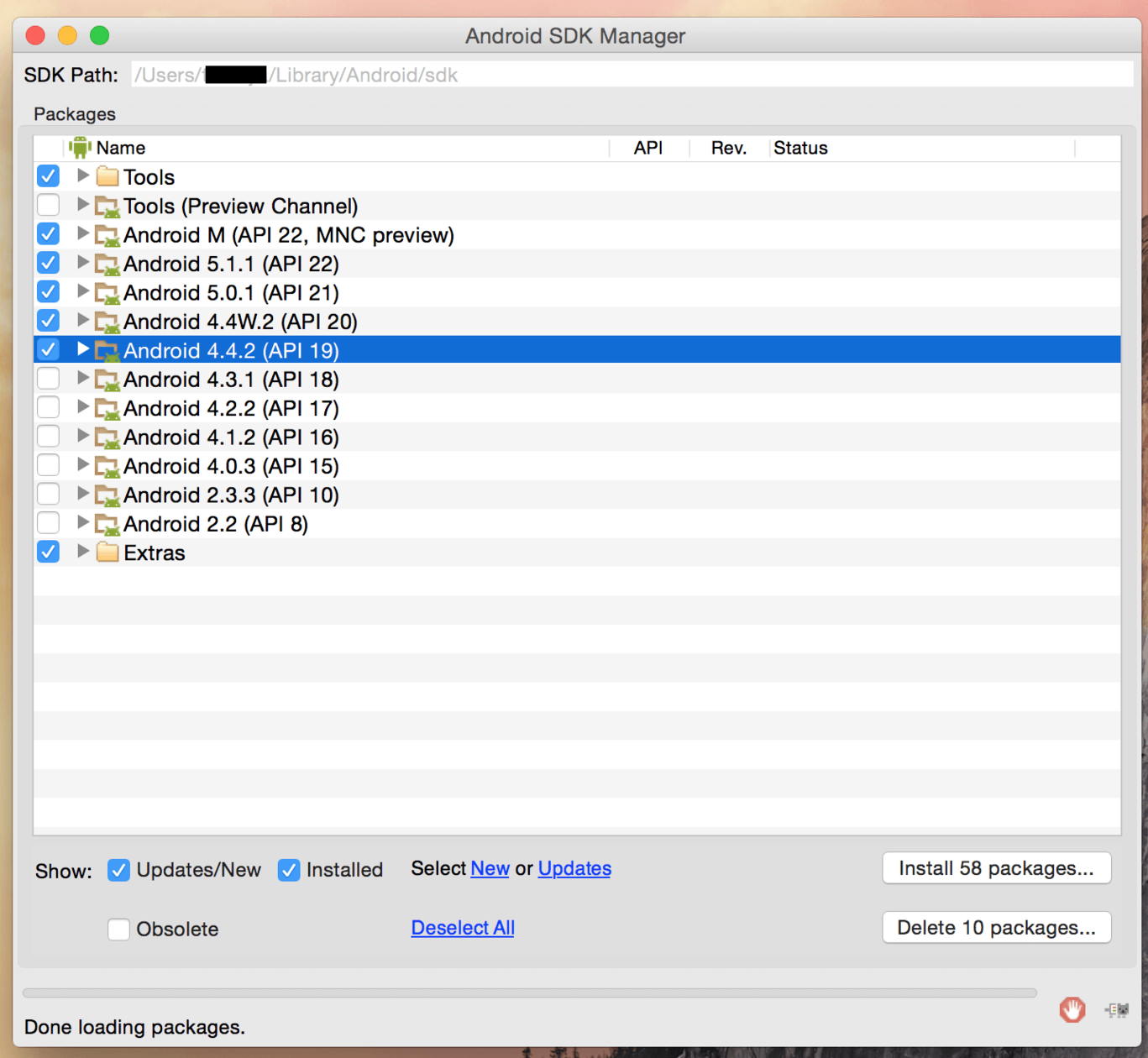The image size is (1148, 1058).
Task: Expand the Android 5.0.1 (API 21) node
Action: [x=82, y=291]
